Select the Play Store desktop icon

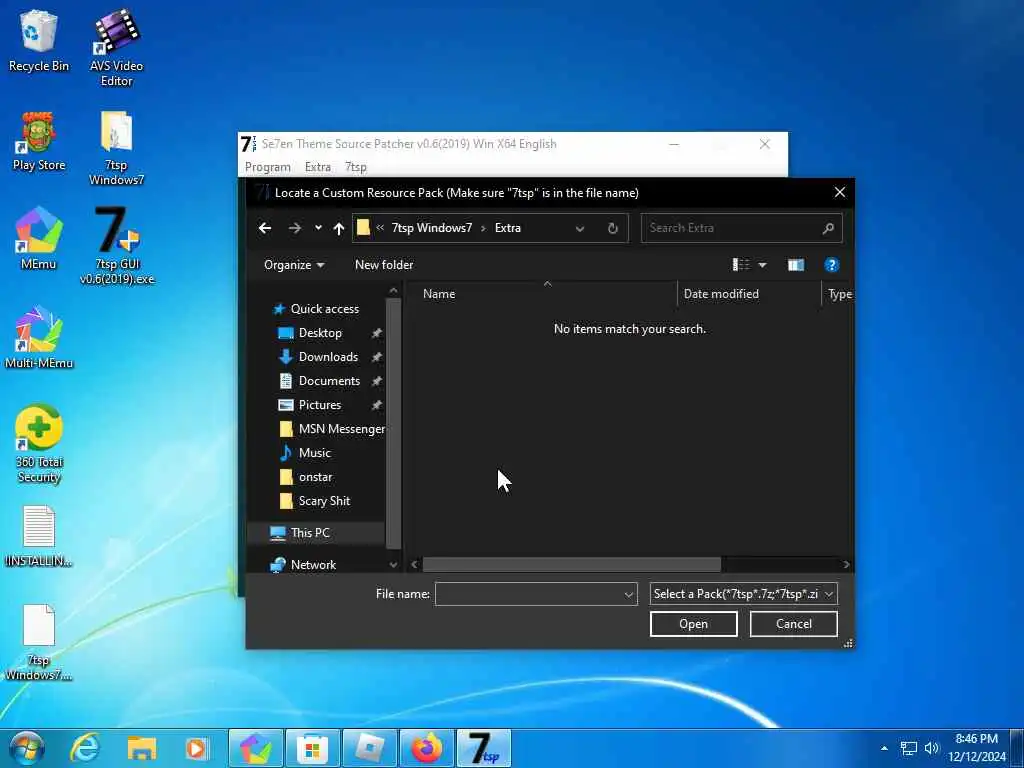[x=39, y=141]
